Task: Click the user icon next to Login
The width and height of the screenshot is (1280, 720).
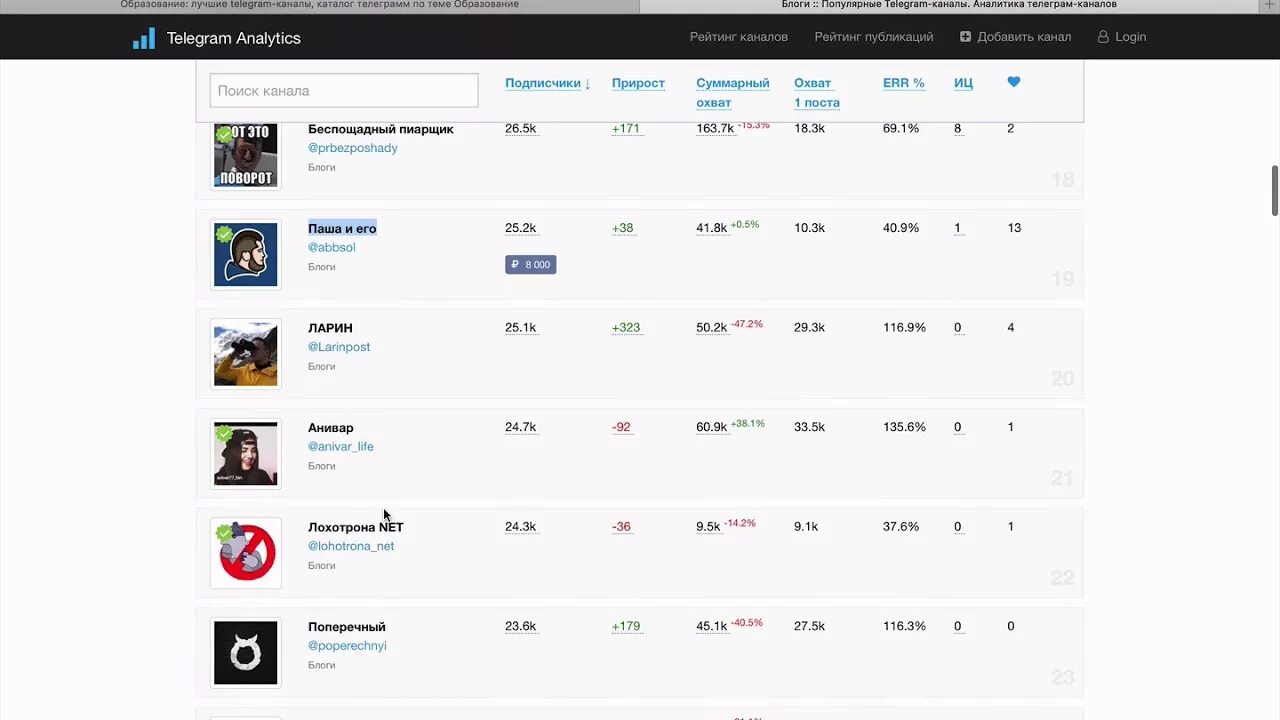Action: pyautogui.click(x=1103, y=37)
